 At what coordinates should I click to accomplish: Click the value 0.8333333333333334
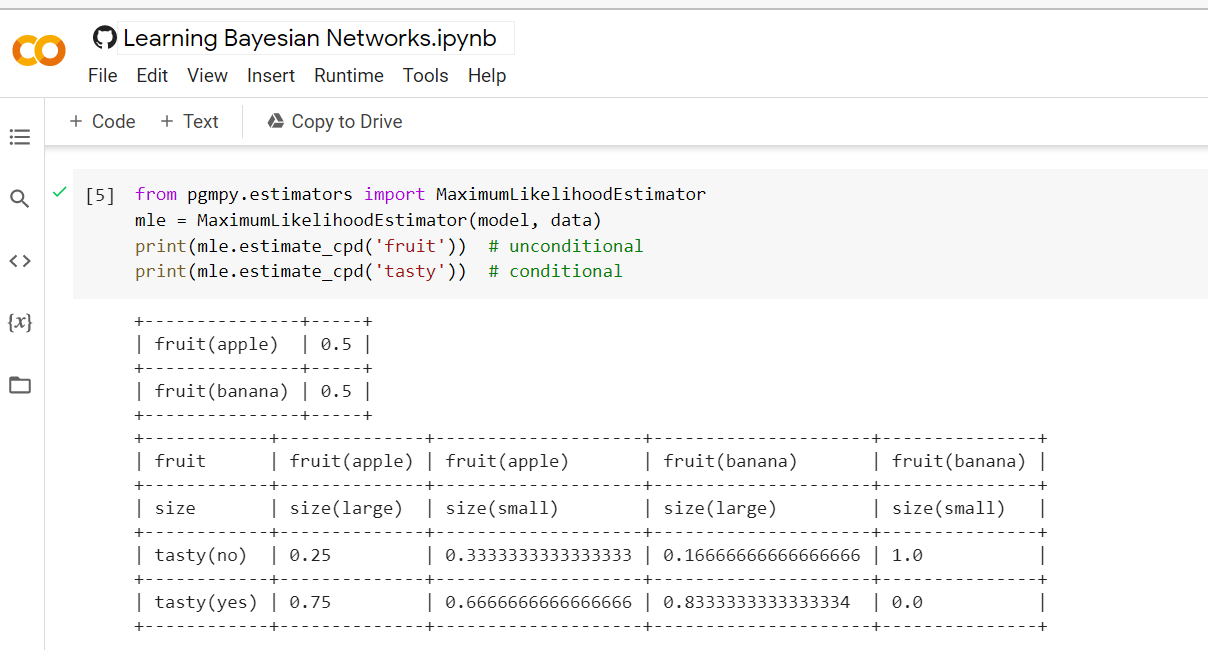[x=757, y=602]
